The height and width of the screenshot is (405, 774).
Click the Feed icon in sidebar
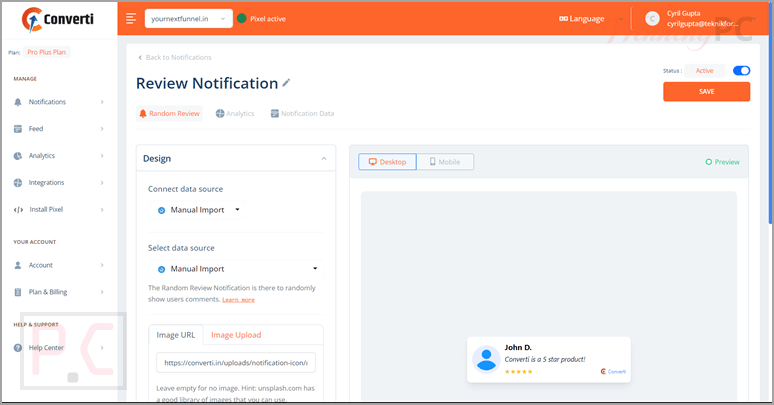click(18, 129)
